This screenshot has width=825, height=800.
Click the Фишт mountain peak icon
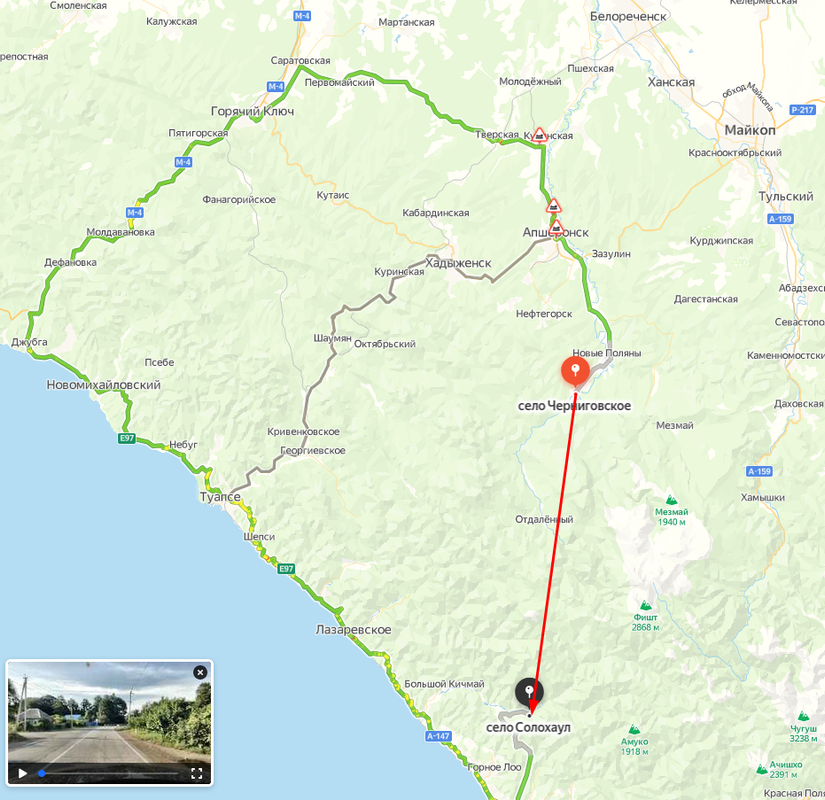(645, 605)
